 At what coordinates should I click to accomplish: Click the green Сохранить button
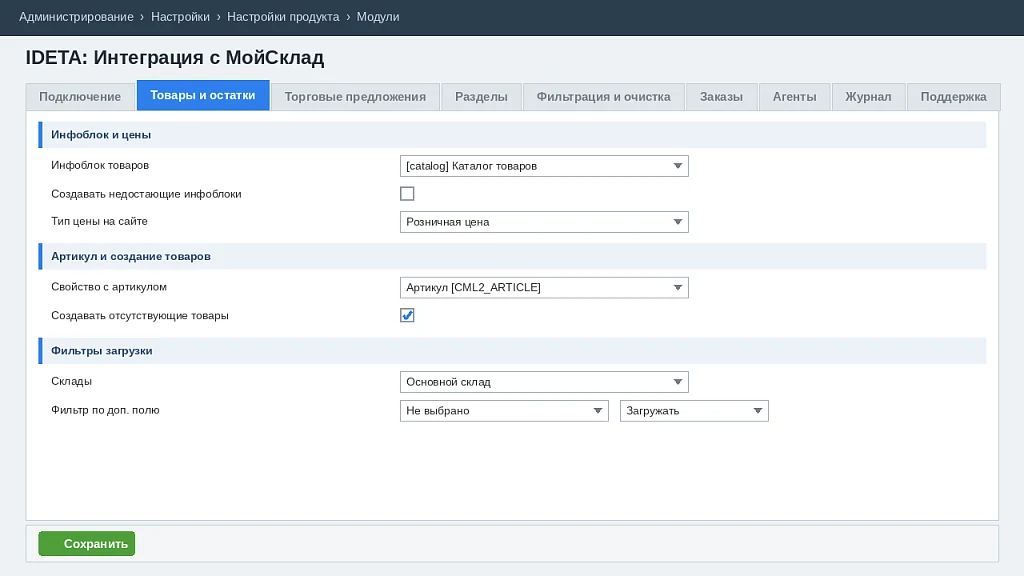pyautogui.click(x=87, y=543)
